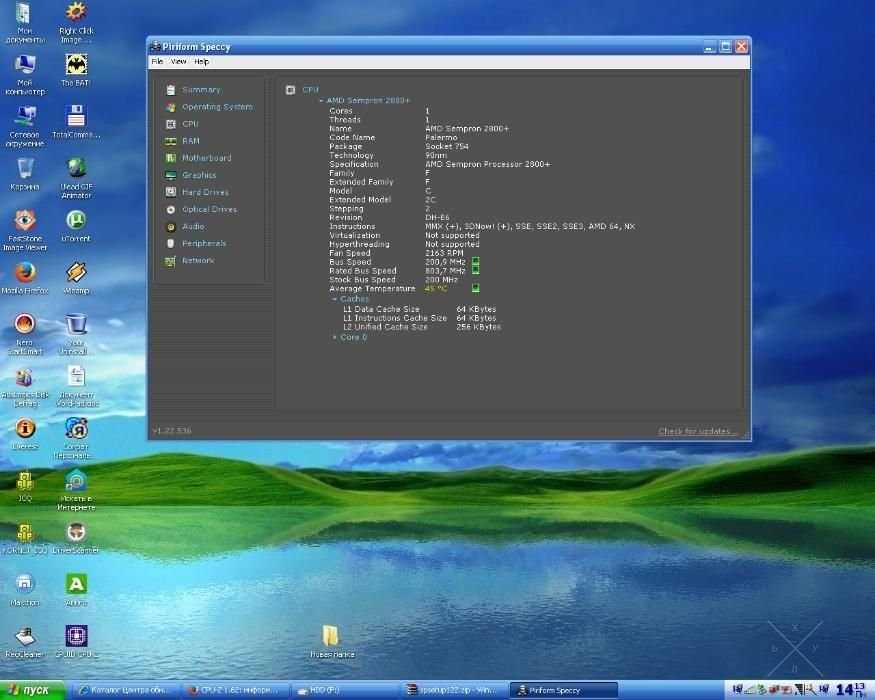
Task: Click the пуск Start button
Action: point(32,690)
